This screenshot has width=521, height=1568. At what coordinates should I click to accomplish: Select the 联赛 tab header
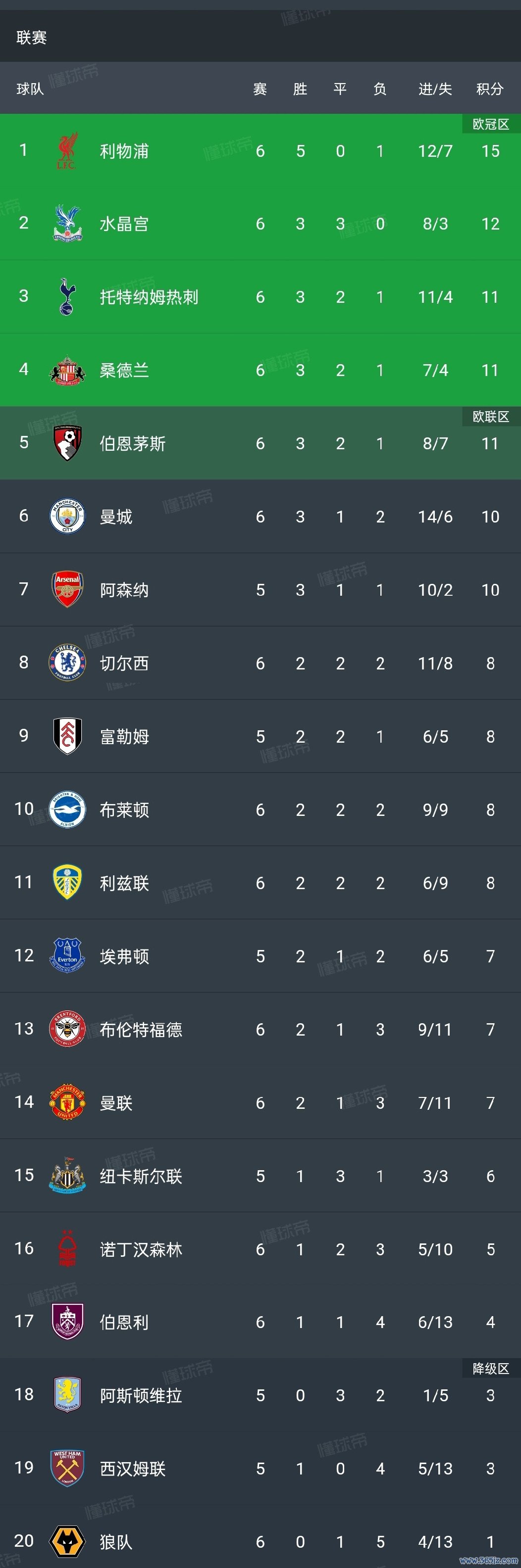point(32,38)
